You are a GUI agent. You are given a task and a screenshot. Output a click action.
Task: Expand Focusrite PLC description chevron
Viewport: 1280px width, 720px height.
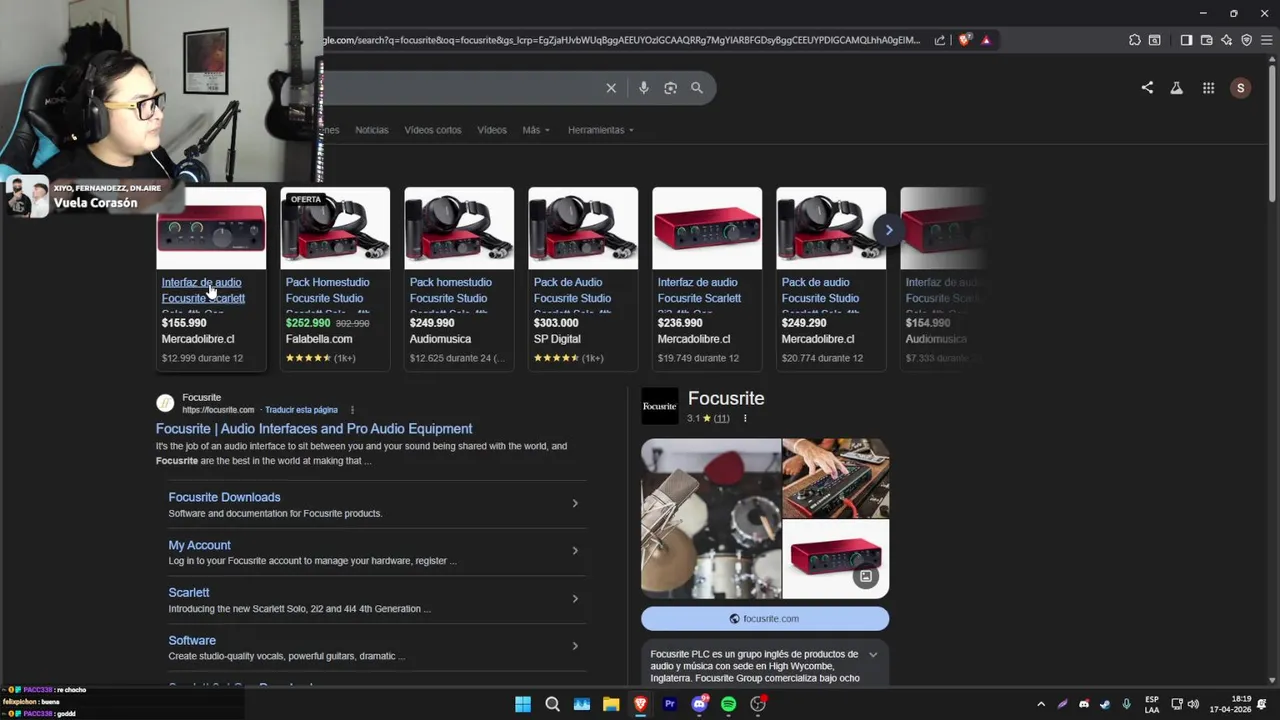coord(873,655)
